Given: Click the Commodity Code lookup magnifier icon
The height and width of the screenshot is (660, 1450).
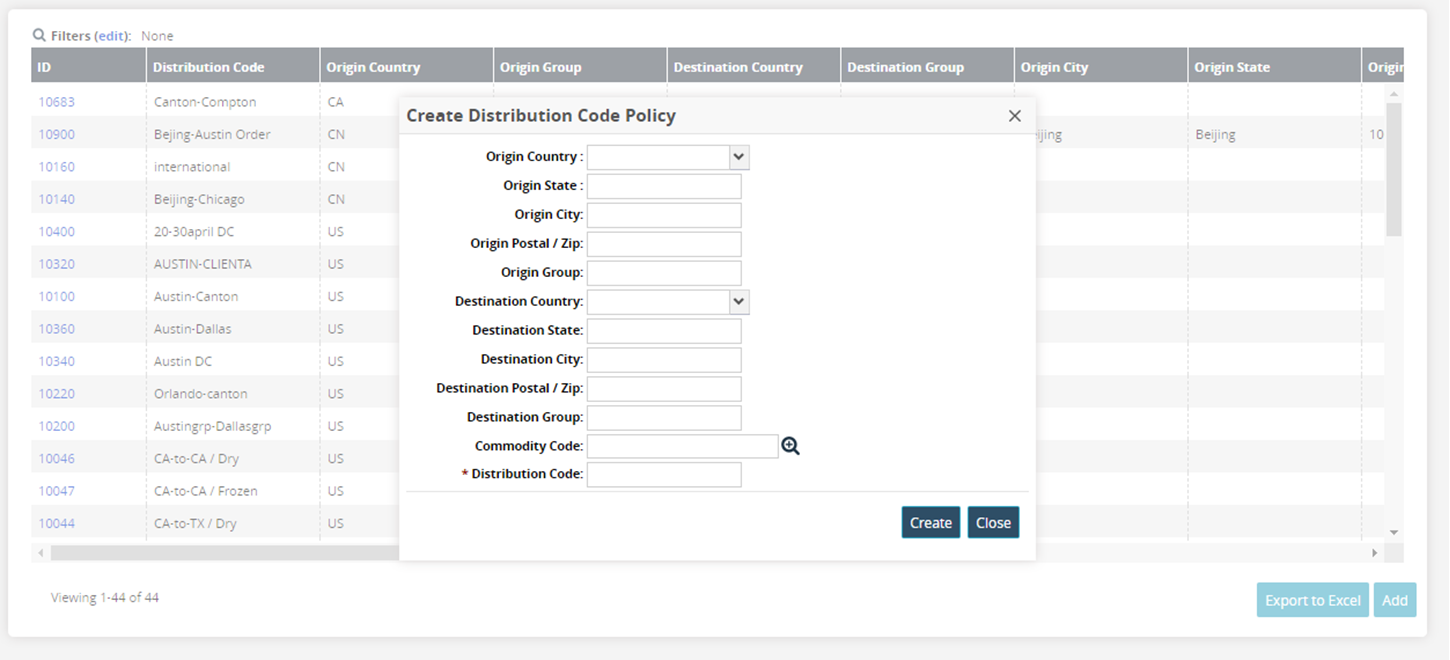Looking at the screenshot, I should point(790,446).
